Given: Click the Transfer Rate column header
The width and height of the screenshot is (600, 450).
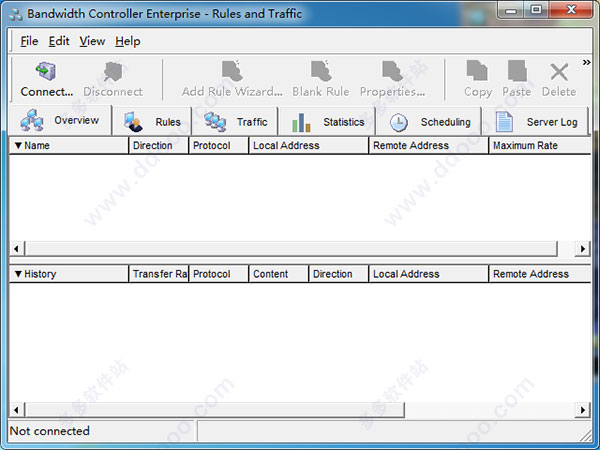Looking at the screenshot, I should 158,274.
